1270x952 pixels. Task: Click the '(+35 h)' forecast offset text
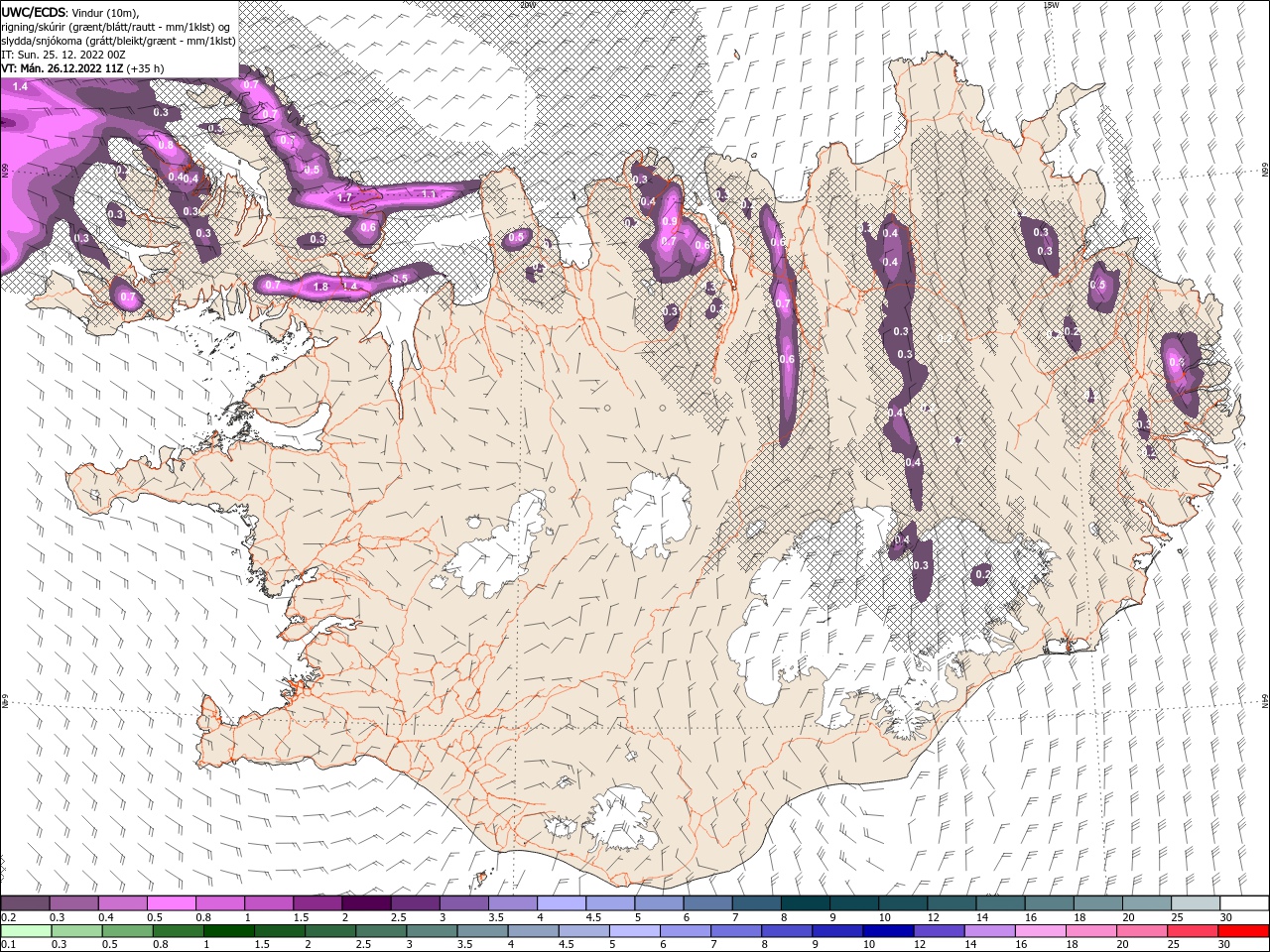(146, 68)
